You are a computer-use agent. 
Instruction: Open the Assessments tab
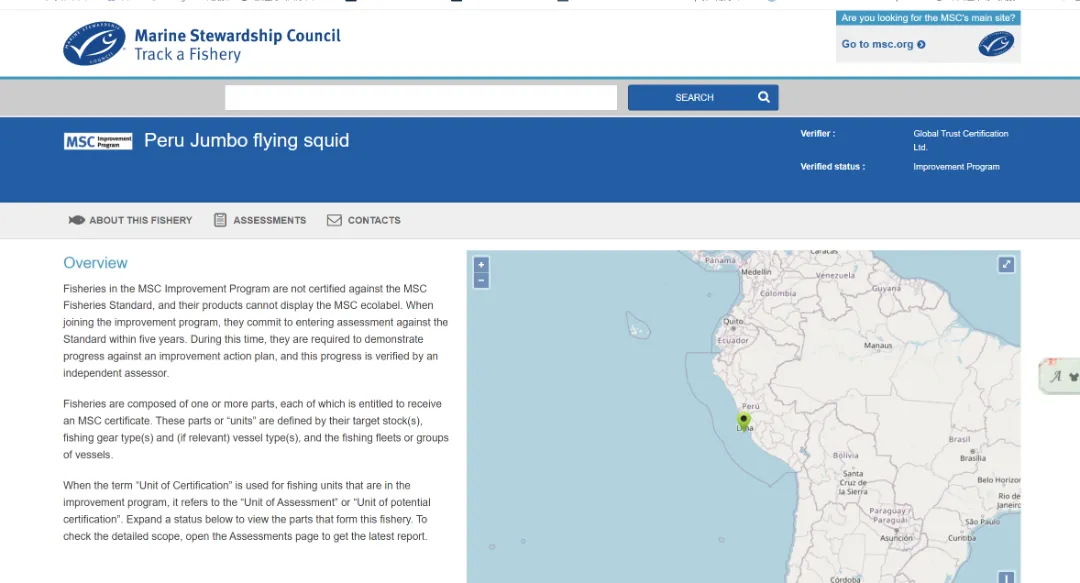pyautogui.click(x=260, y=220)
